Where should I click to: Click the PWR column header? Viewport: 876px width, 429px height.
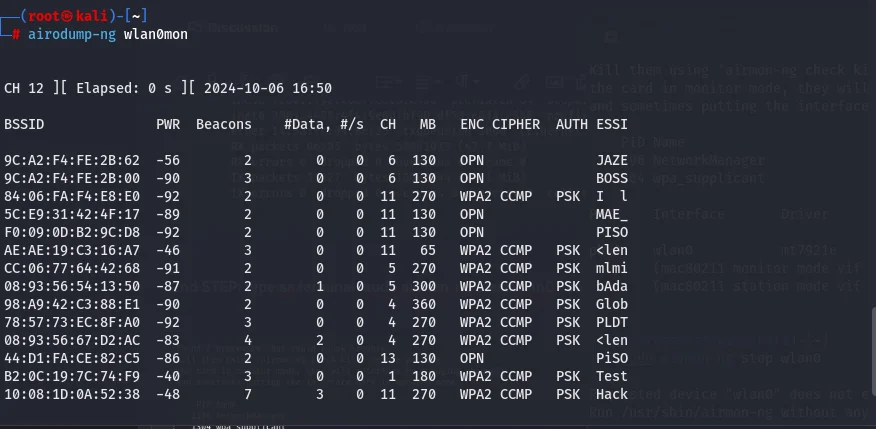tap(168, 125)
